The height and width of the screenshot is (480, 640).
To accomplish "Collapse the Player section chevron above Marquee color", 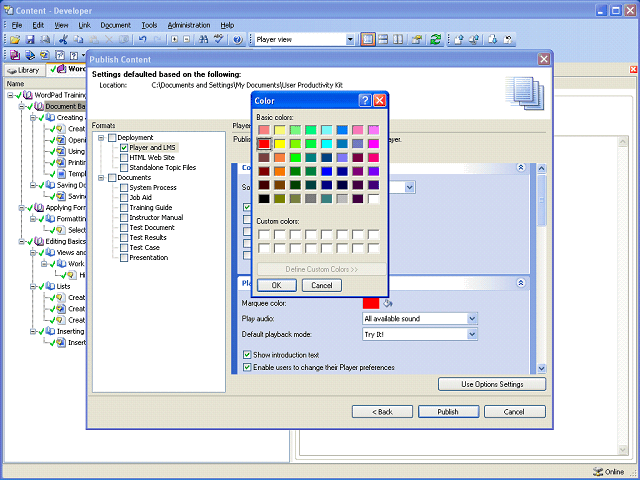I will (x=521, y=283).
